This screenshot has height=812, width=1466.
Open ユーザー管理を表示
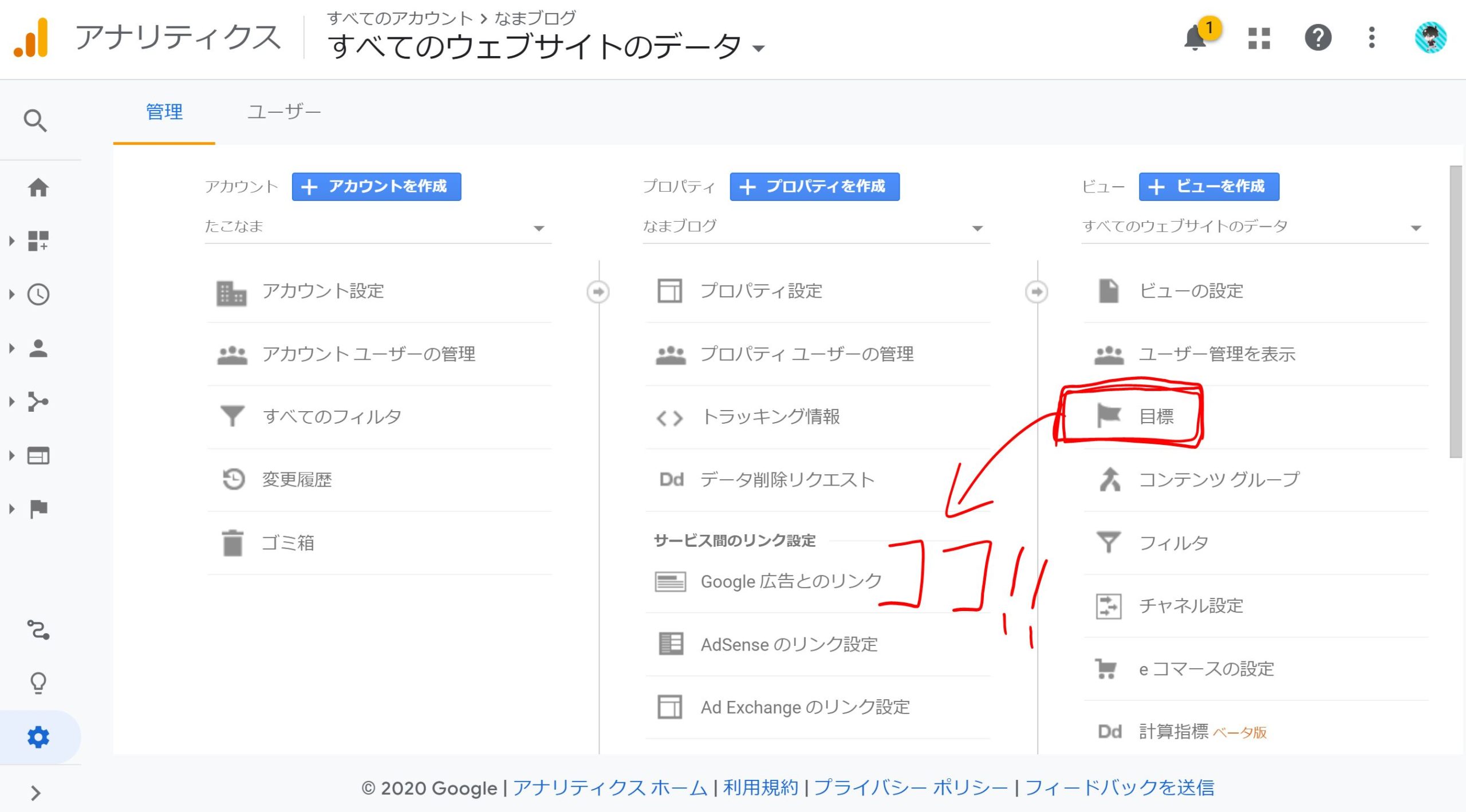click(1256, 354)
